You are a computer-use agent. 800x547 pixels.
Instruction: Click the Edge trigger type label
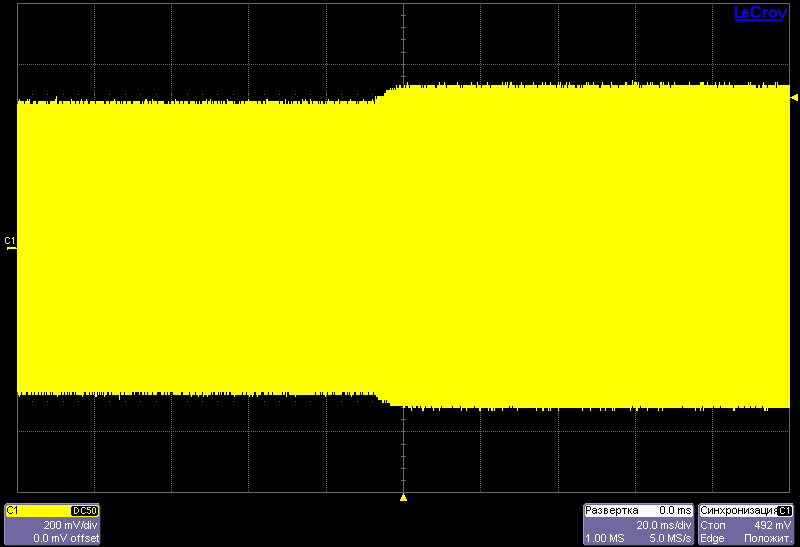(x=712, y=538)
